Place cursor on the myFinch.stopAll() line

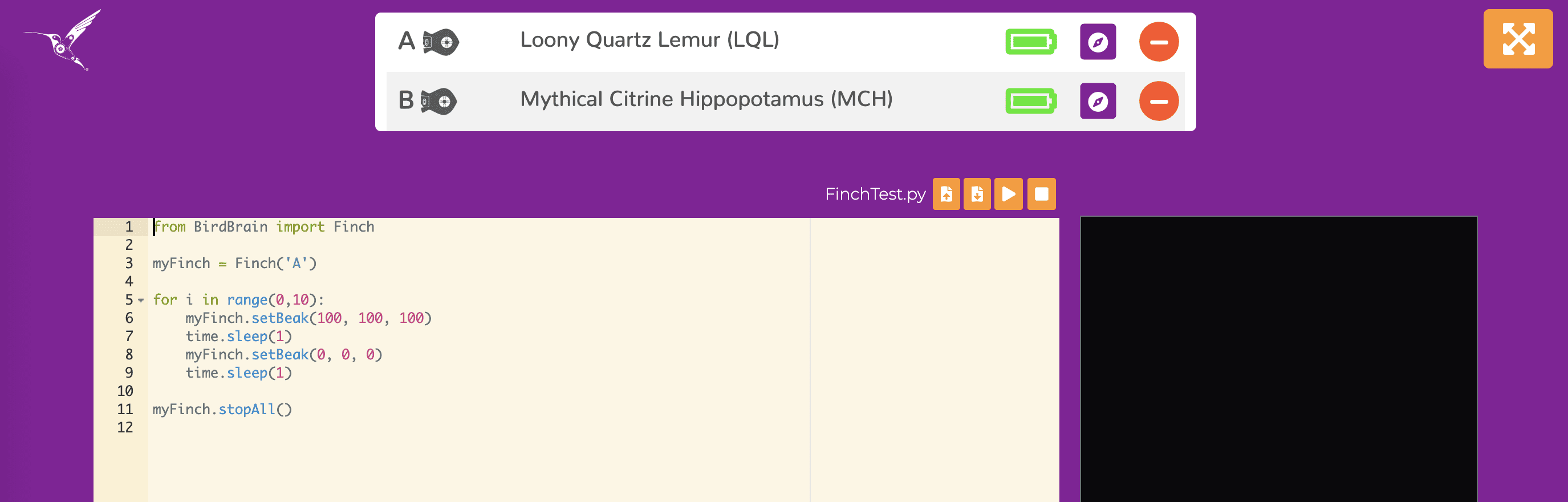(x=222, y=410)
